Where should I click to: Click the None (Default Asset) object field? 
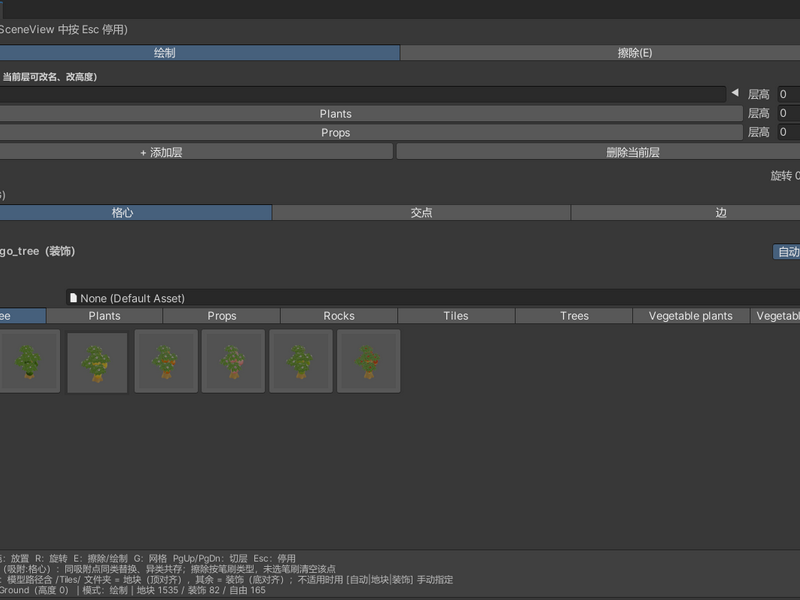(x=433, y=298)
